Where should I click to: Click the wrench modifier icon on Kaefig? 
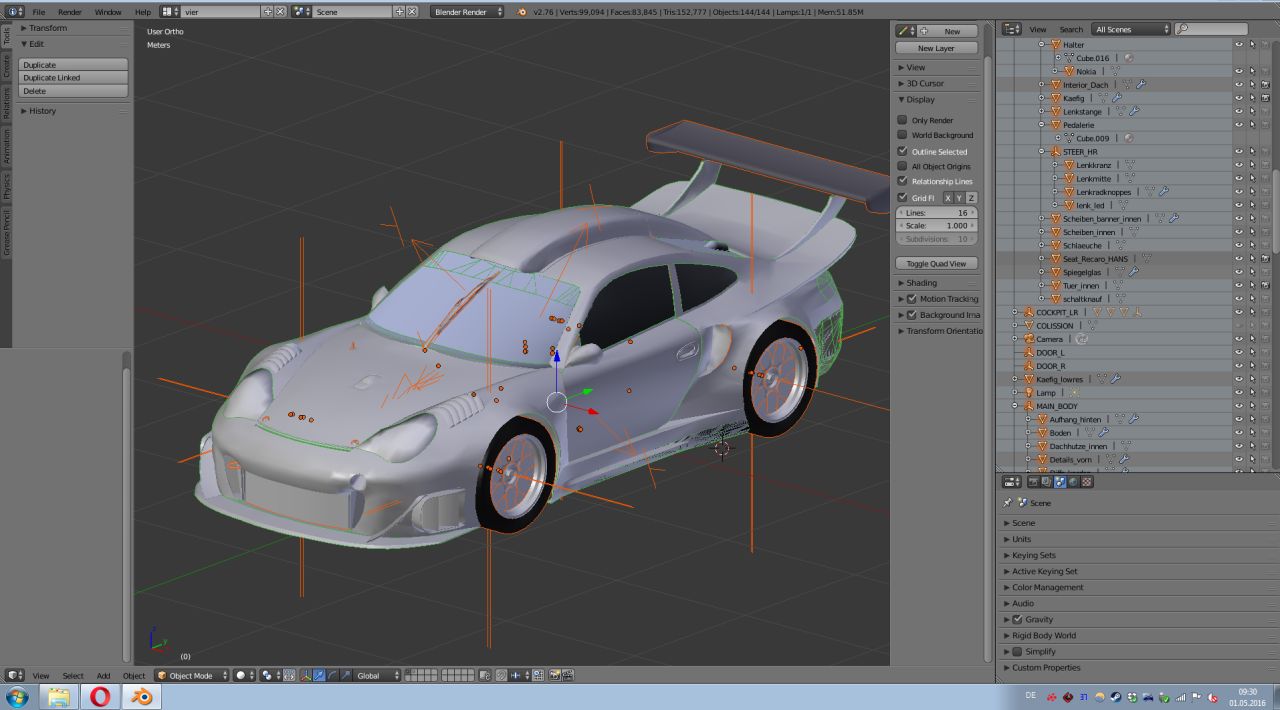pos(1115,98)
